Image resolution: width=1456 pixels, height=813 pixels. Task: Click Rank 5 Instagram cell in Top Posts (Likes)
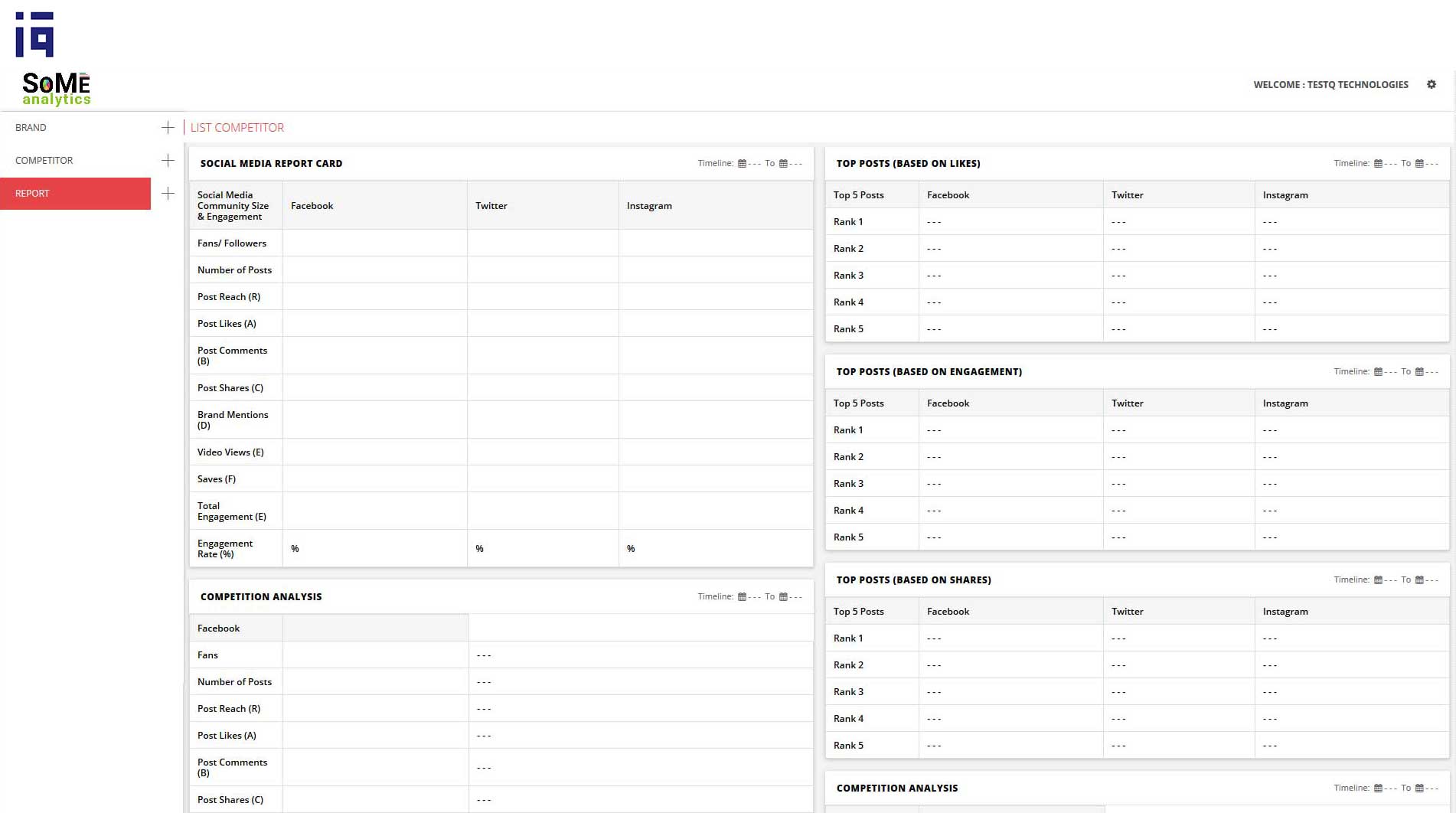pos(1352,328)
